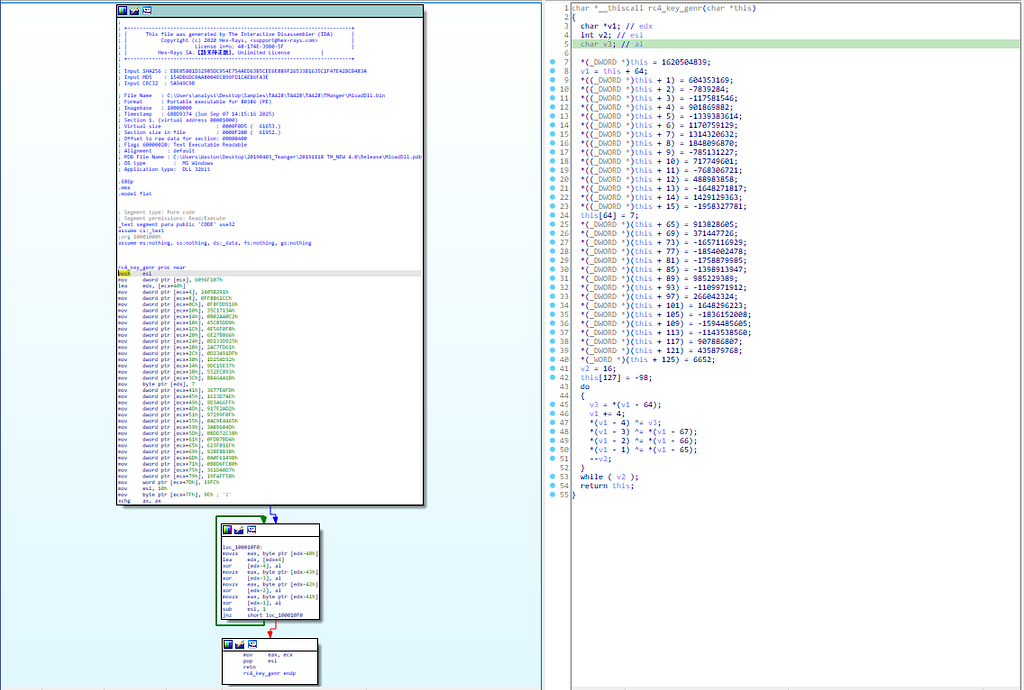The image size is (1024, 690).
Task: Select line '--v2;' in pseudocode
Action: pyautogui.click(x=601, y=458)
